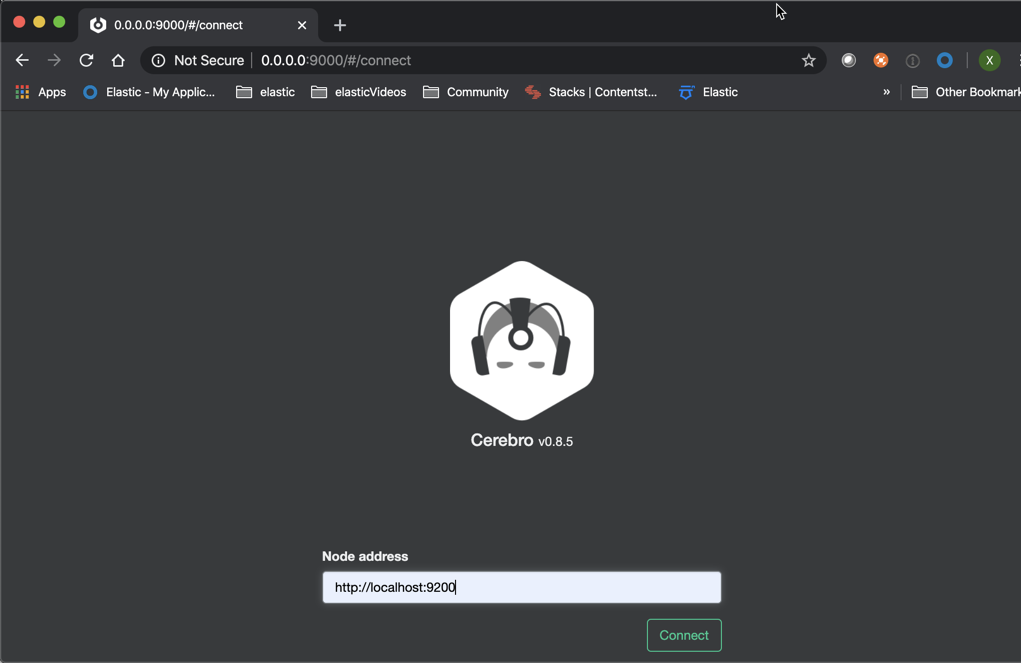This screenshot has width=1021, height=663.
Task: Bookmark this page with the star icon
Action: point(808,61)
